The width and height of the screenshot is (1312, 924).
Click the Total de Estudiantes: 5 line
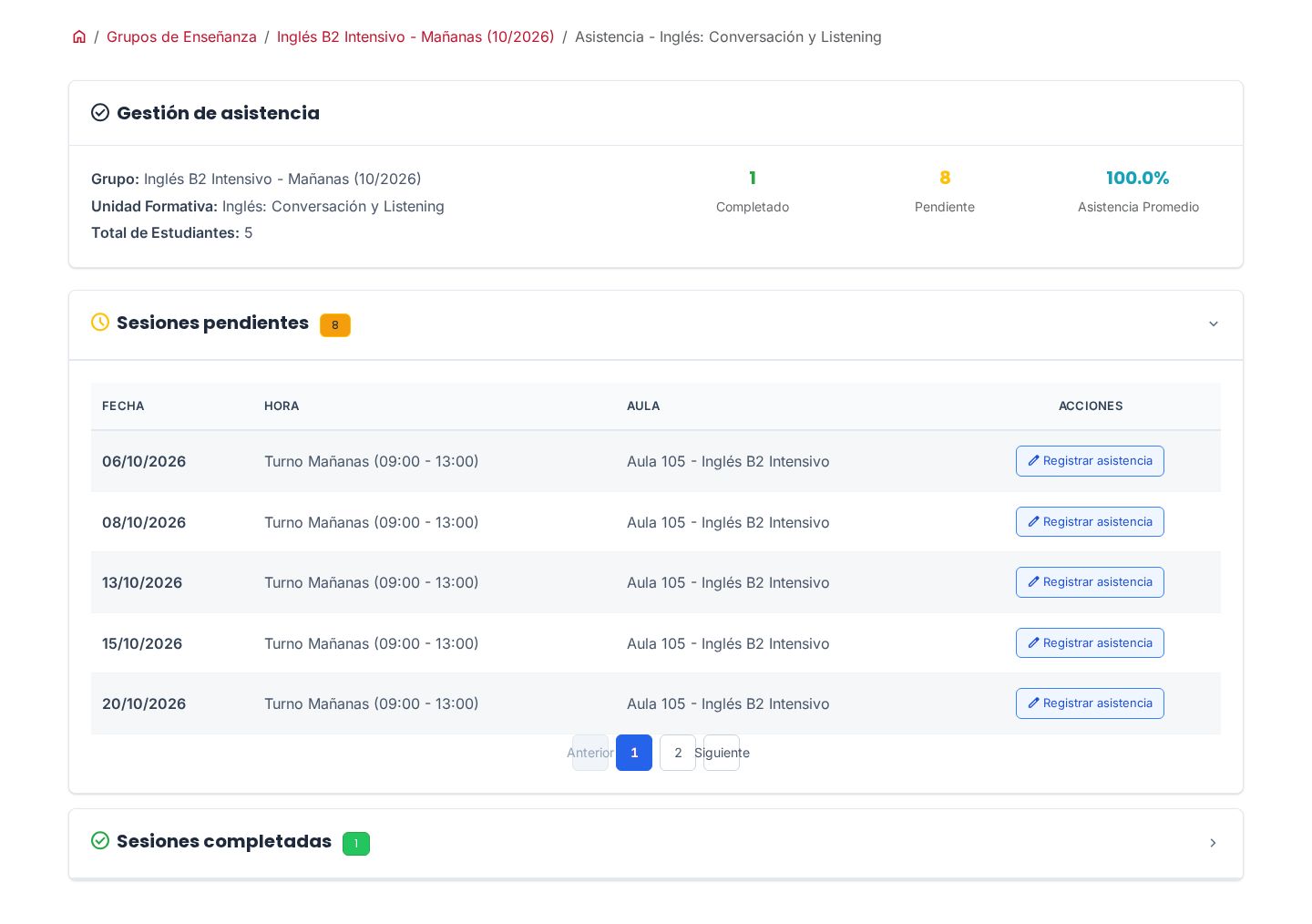tap(172, 232)
